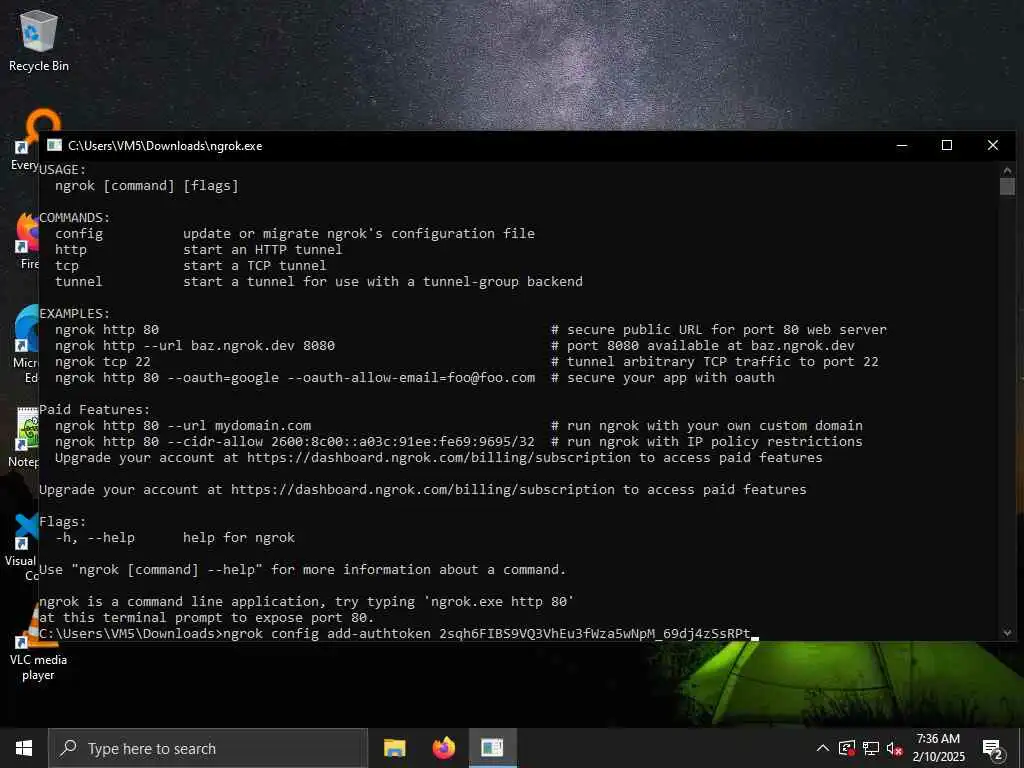
Task: Open the Recycle Bin desktop icon
Action: point(39,40)
